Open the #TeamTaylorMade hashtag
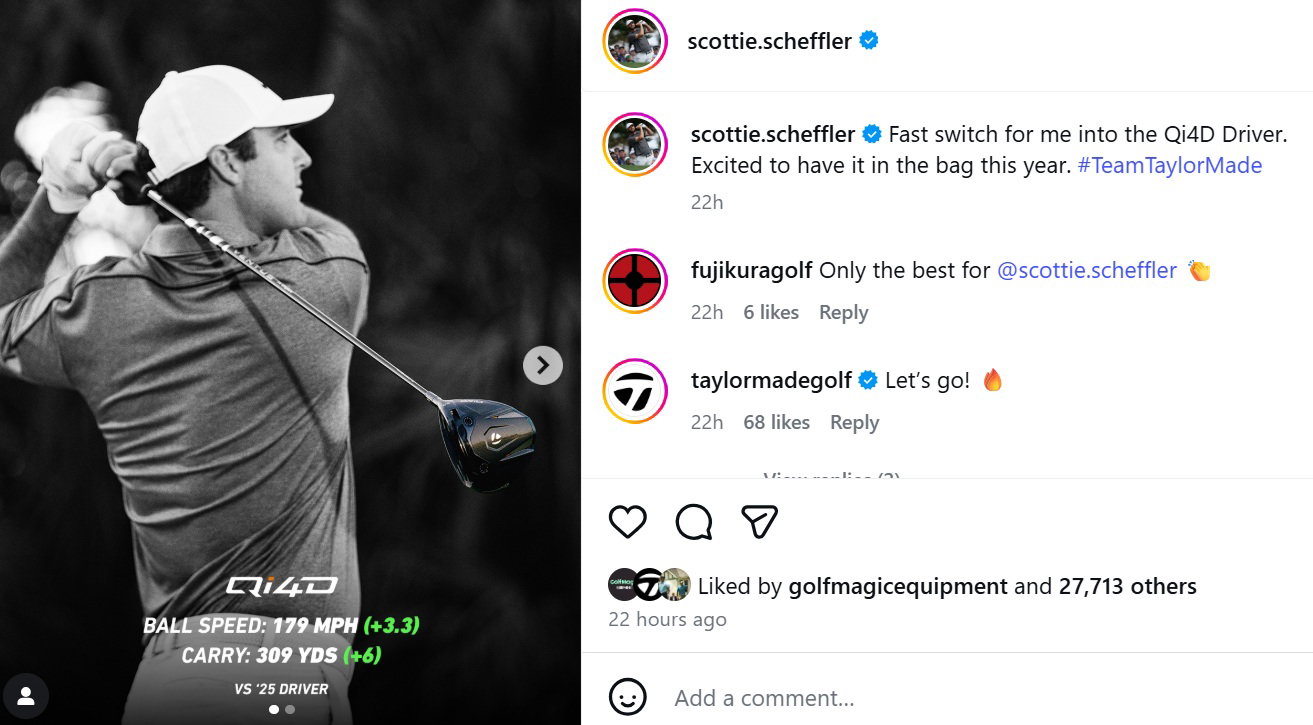This screenshot has height=725, width=1313. click(x=1170, y=166)
